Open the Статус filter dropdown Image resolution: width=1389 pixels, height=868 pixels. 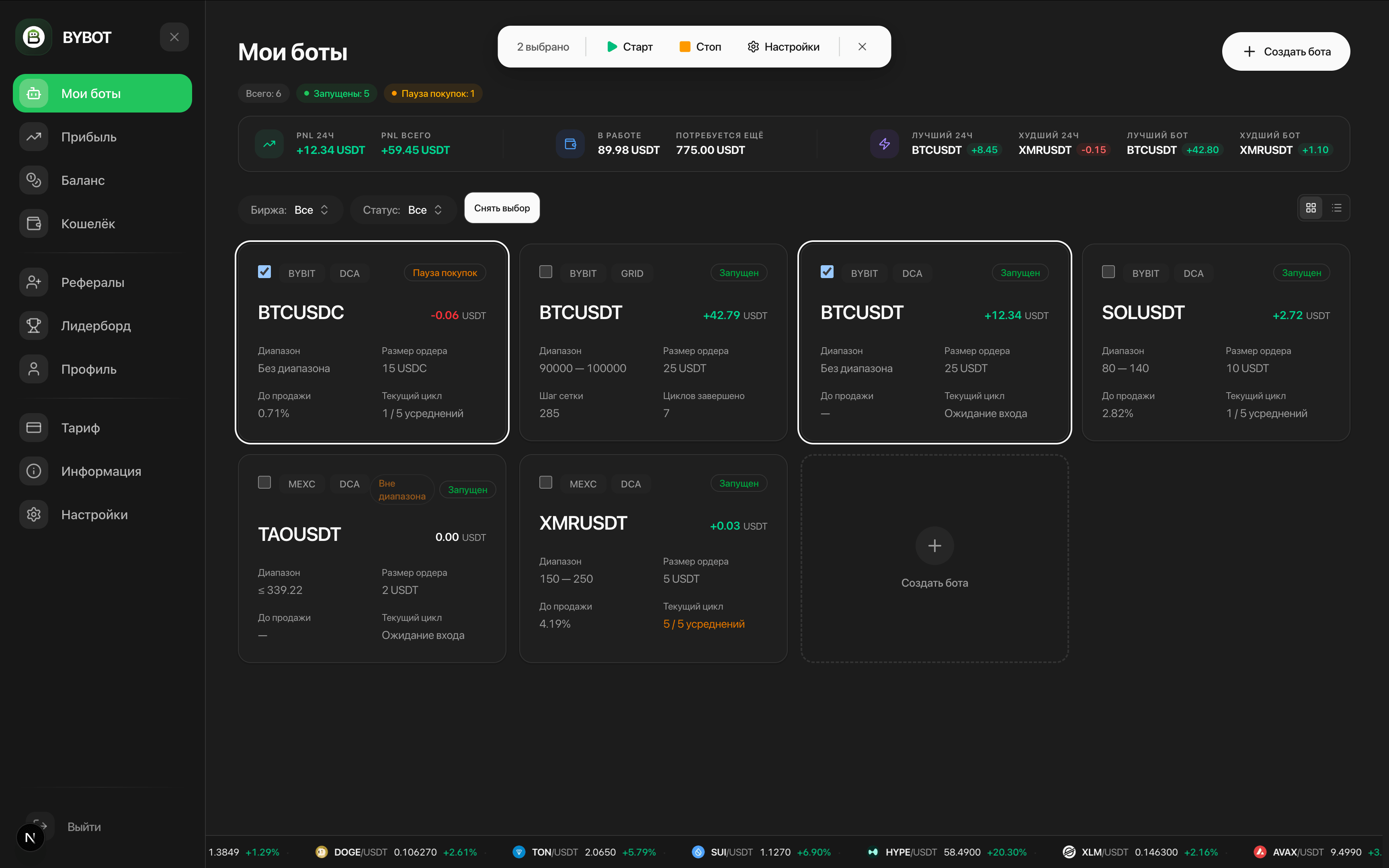pos(403,210)
